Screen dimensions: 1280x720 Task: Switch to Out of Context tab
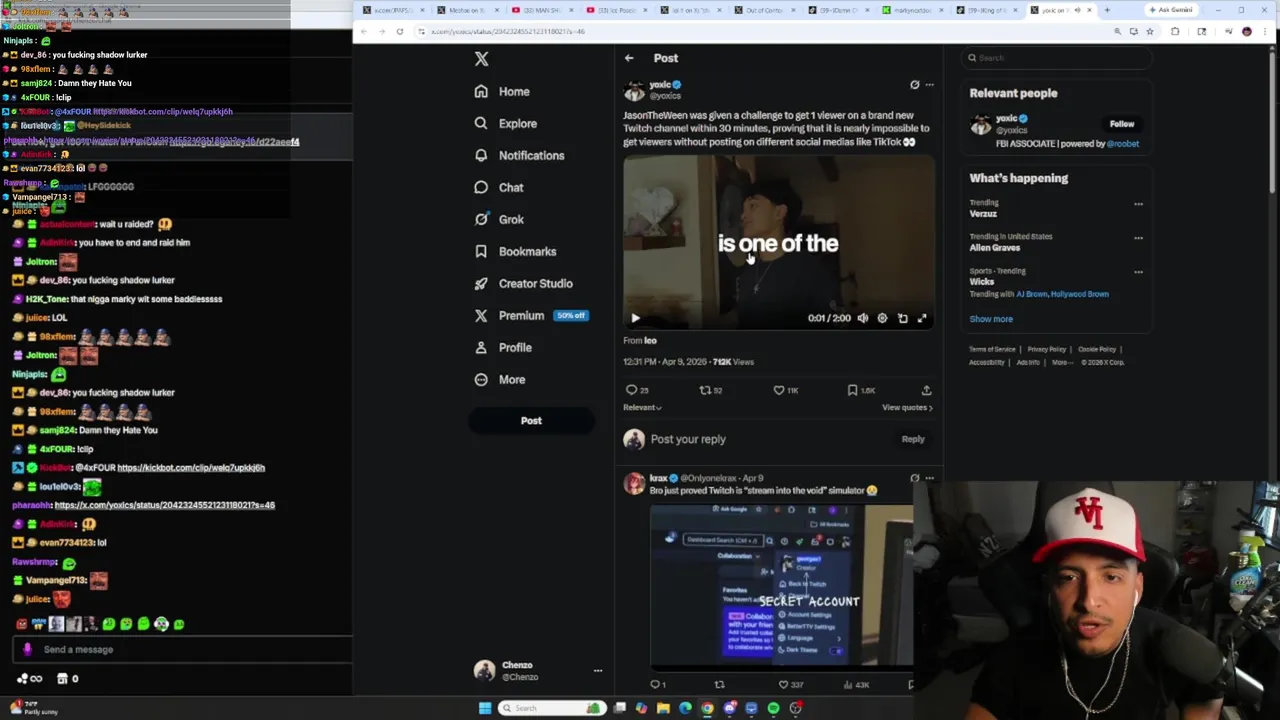point(762,10)
